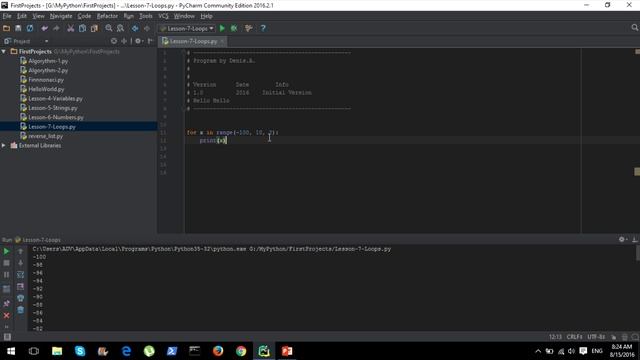Click Stop square in Run panel
The image size is (640, 360).
click(x=7, y=263)
